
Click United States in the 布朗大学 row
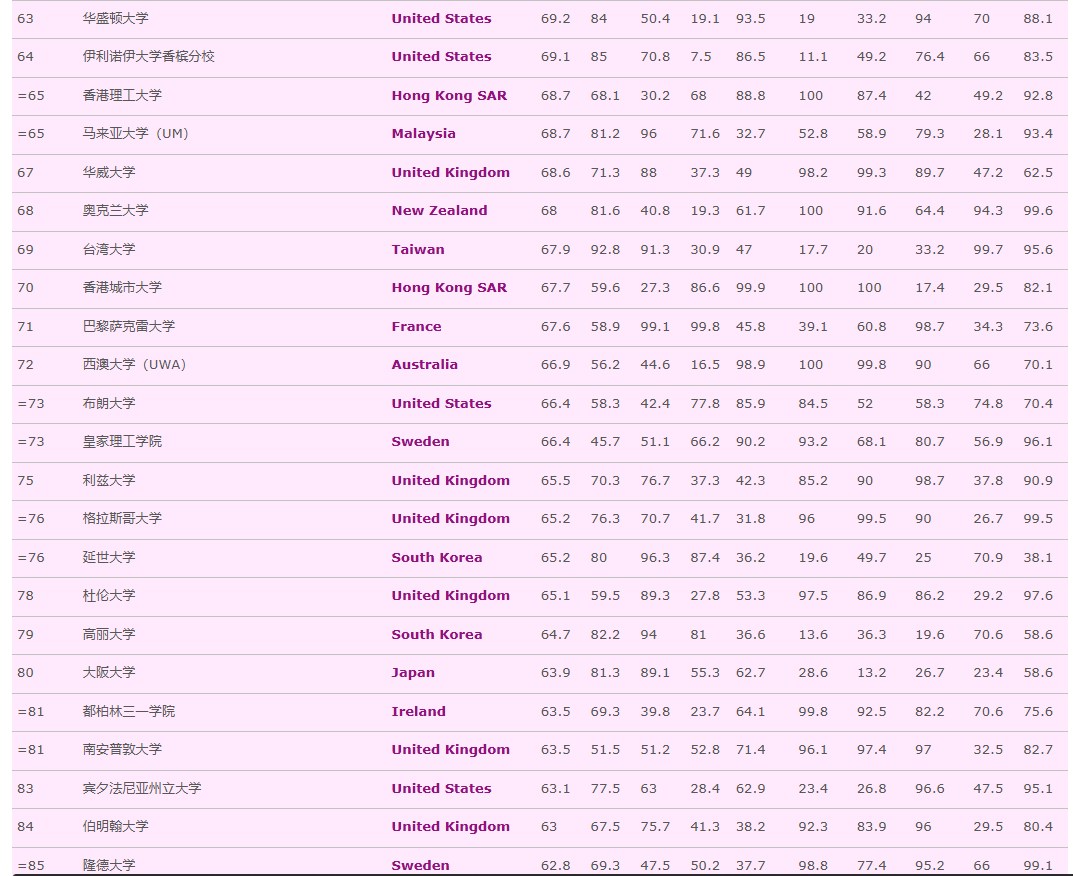coord(441,403)
